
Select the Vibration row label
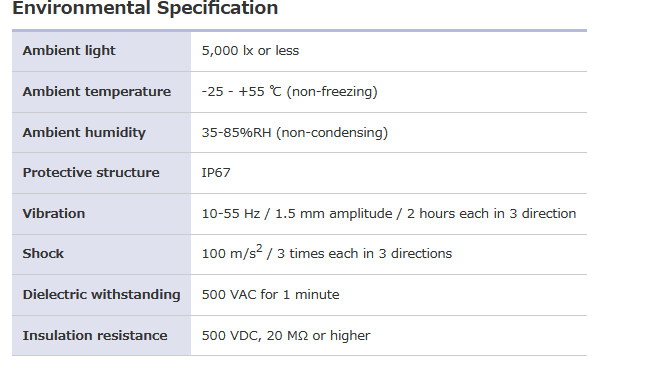coord(54,214)
